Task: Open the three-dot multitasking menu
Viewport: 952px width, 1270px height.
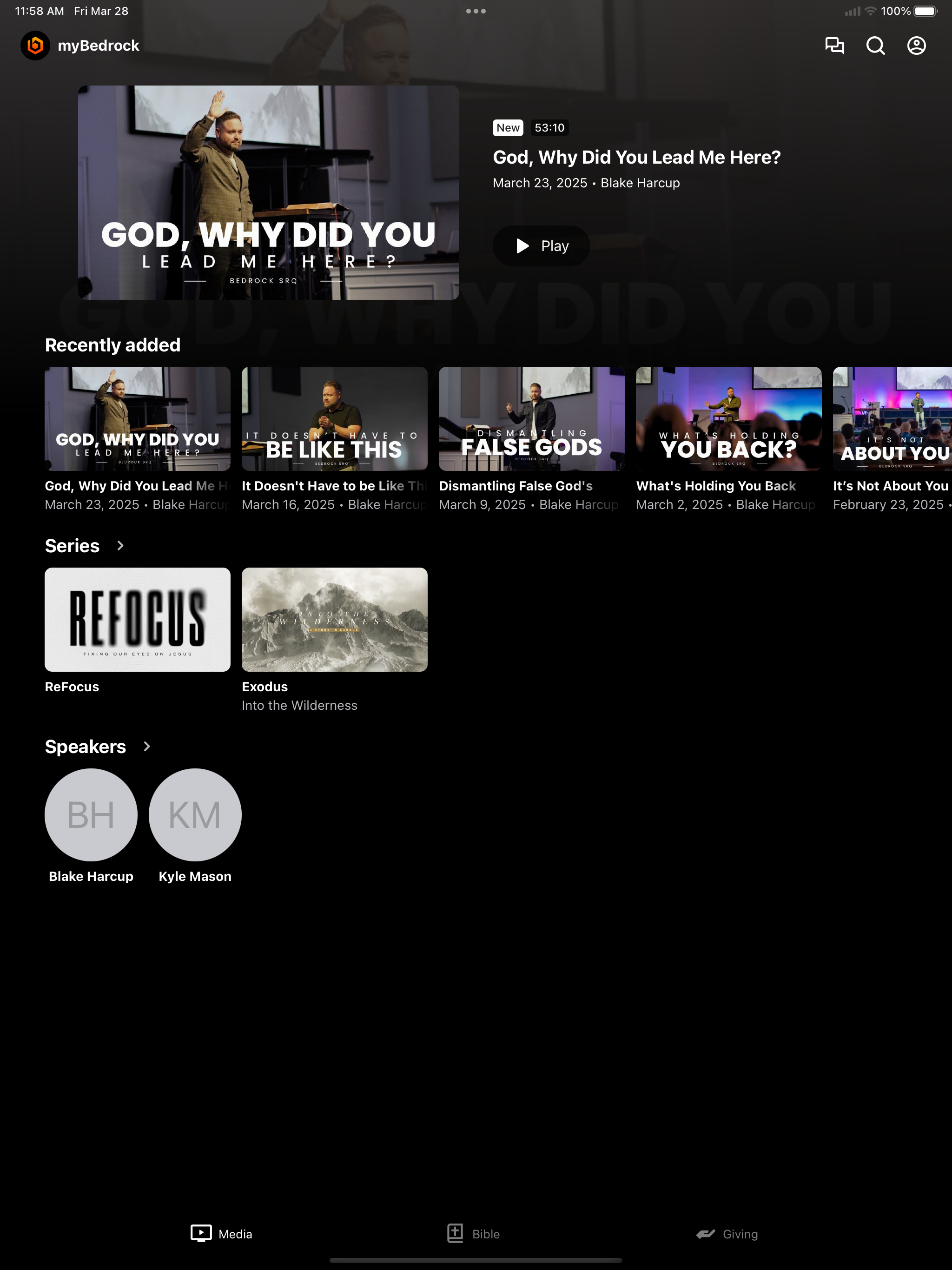Action: (476, 11)
